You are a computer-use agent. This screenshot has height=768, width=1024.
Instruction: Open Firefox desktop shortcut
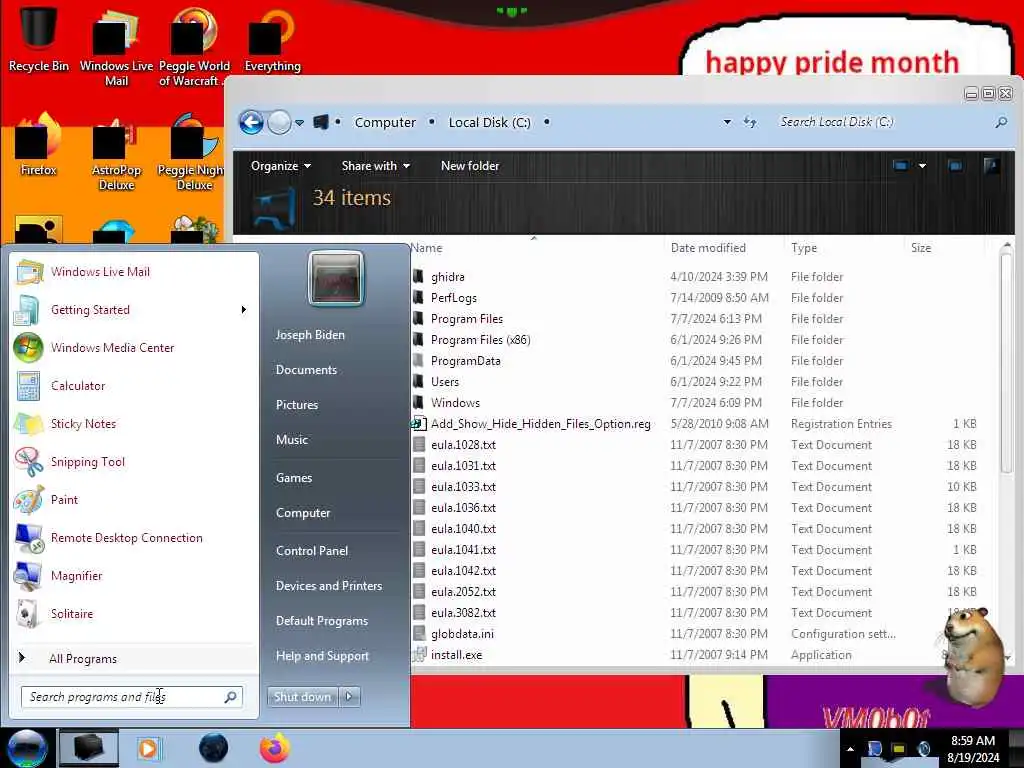[x=38, y=145]
